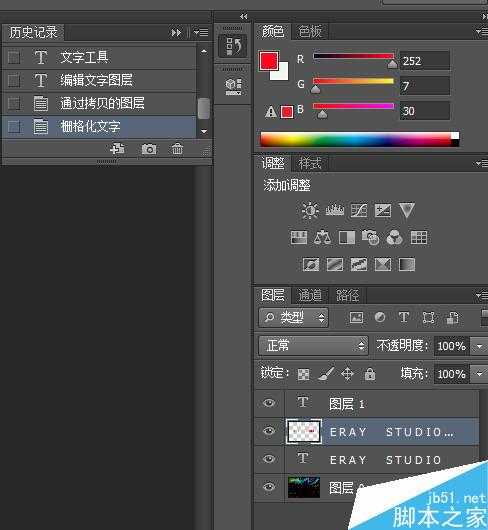Open the 不透明度 opacity dropdown arrow
Viewport: 488px width, 530px height.
pyautogui.click(x=479, y=346)
